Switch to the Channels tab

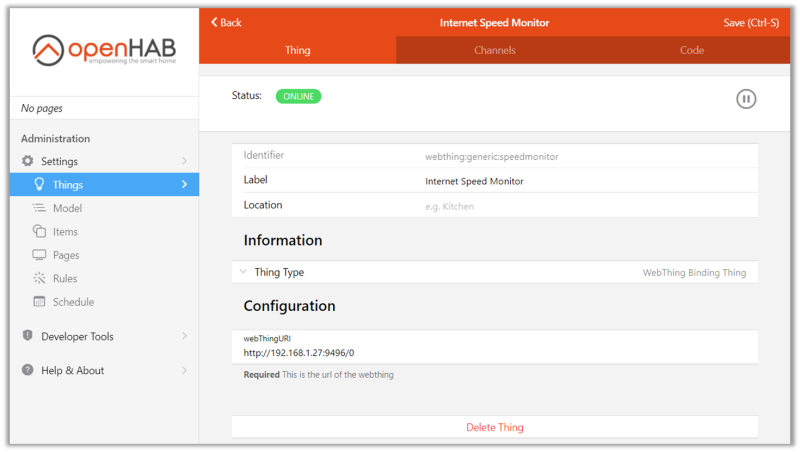click(495, 50)
